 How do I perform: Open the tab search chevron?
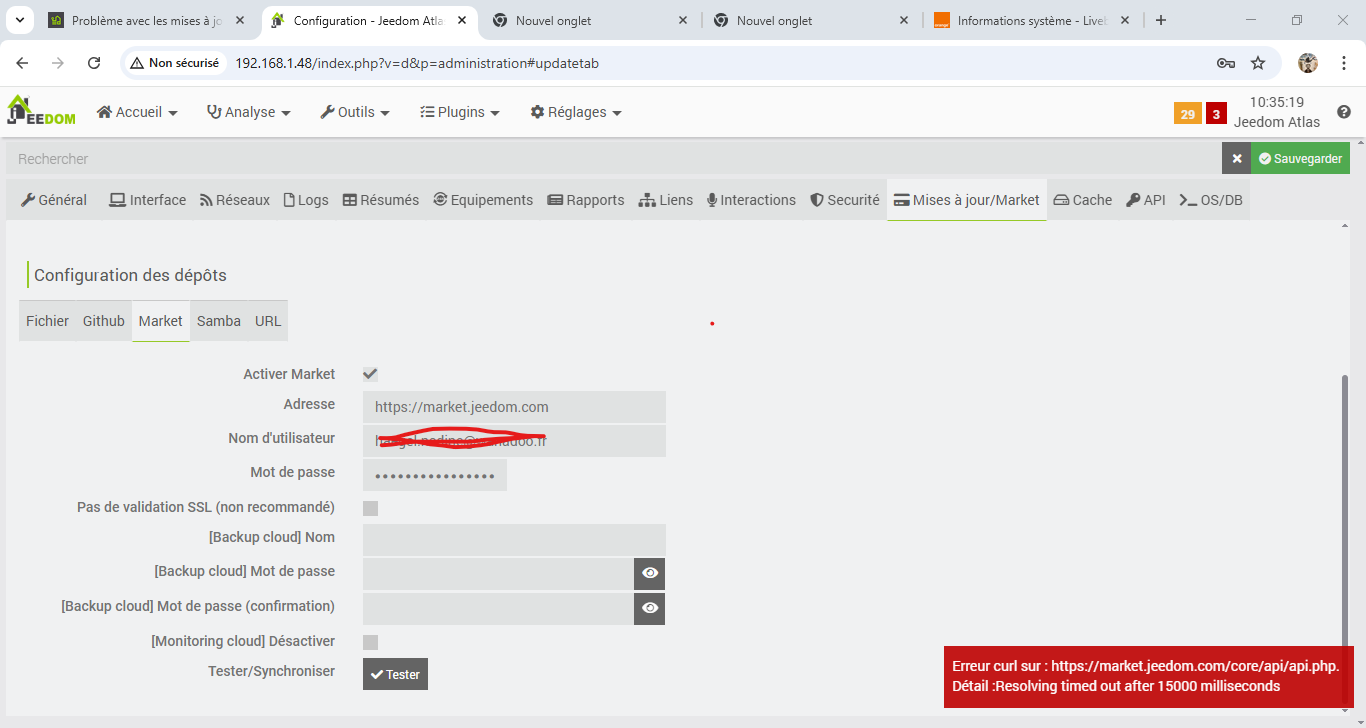pos(20,20)
